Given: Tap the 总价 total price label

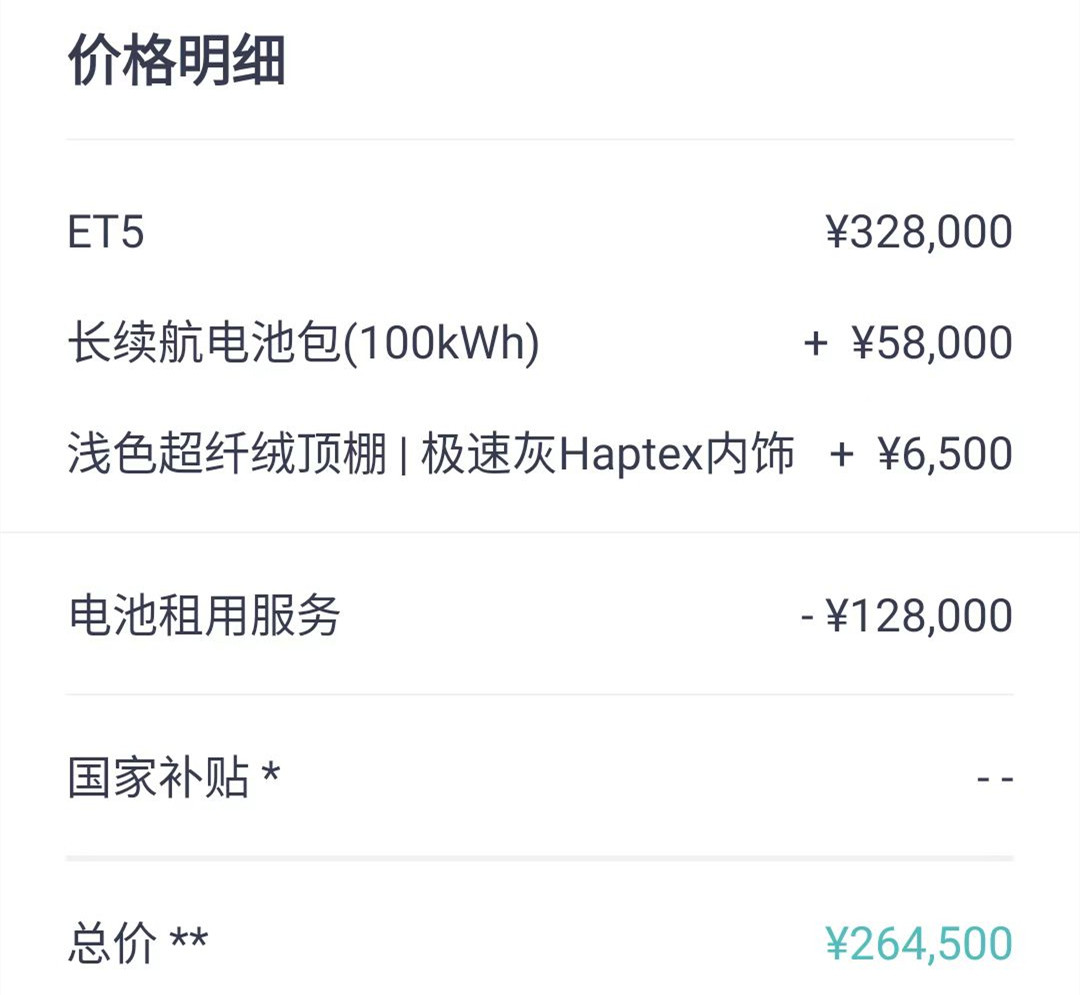Looking at the screenshot, I should 112,943.
